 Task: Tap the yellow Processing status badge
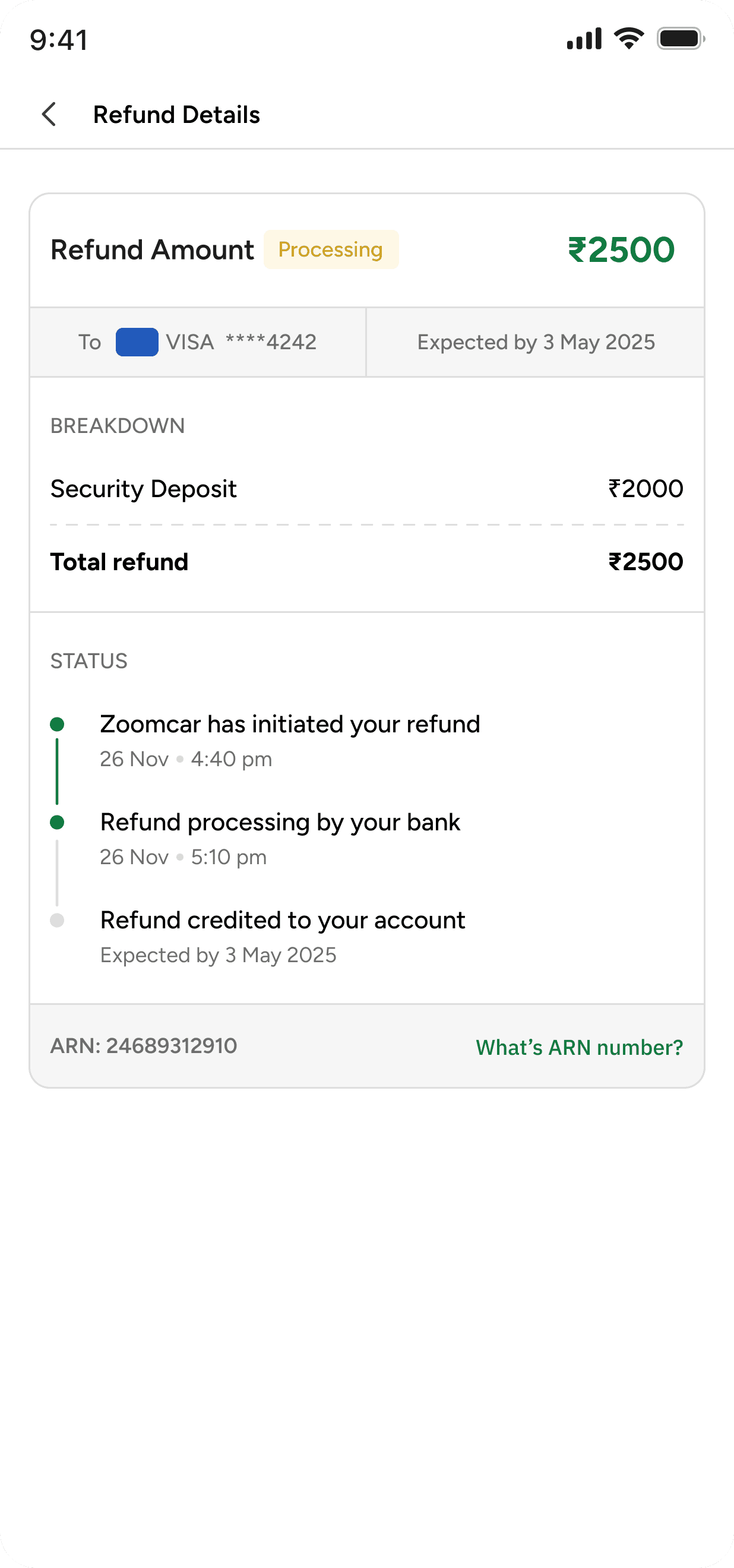(331, 249)
